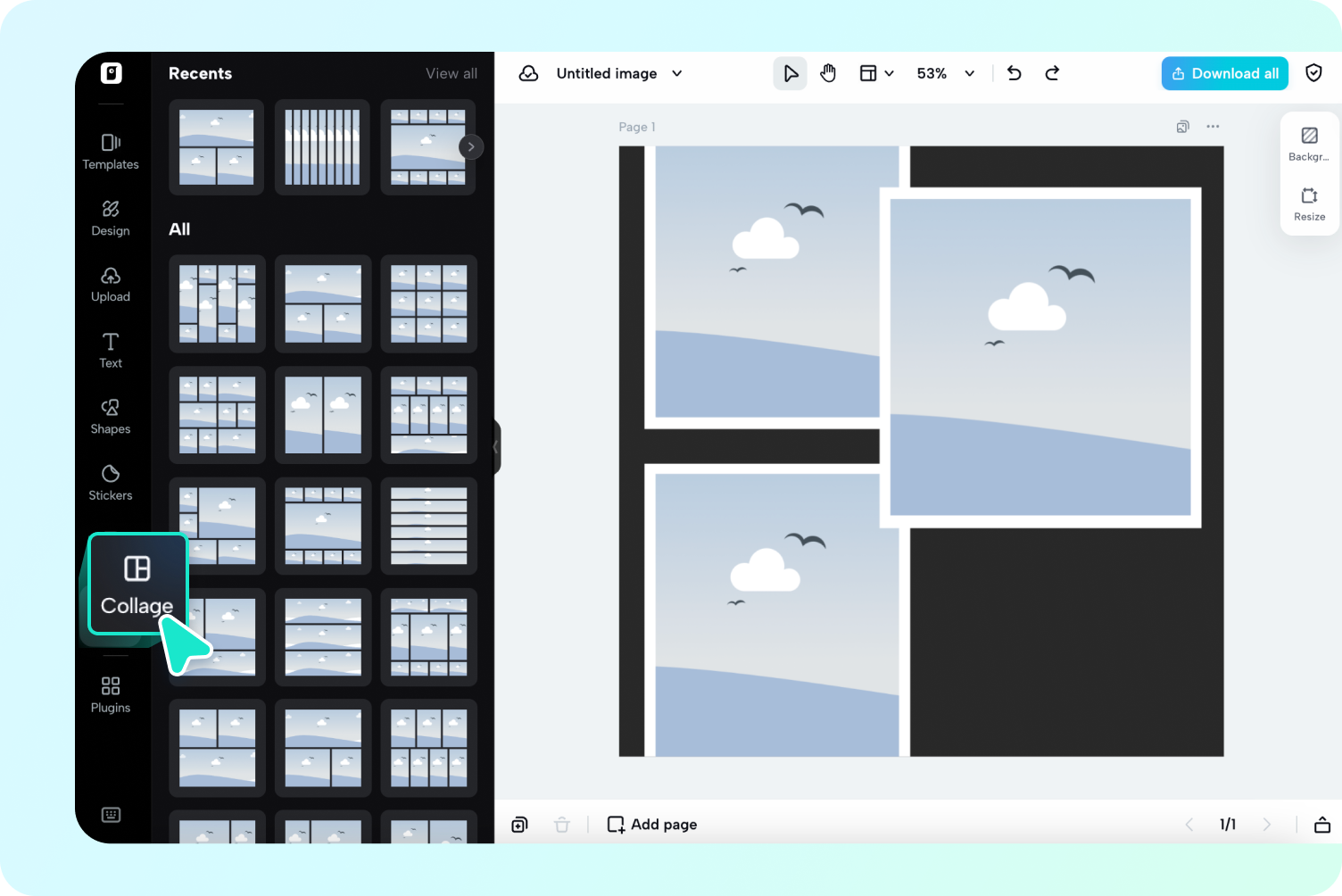
Task: Expand the Untitled image title dropdown
Action: click(x=677, y=73)
